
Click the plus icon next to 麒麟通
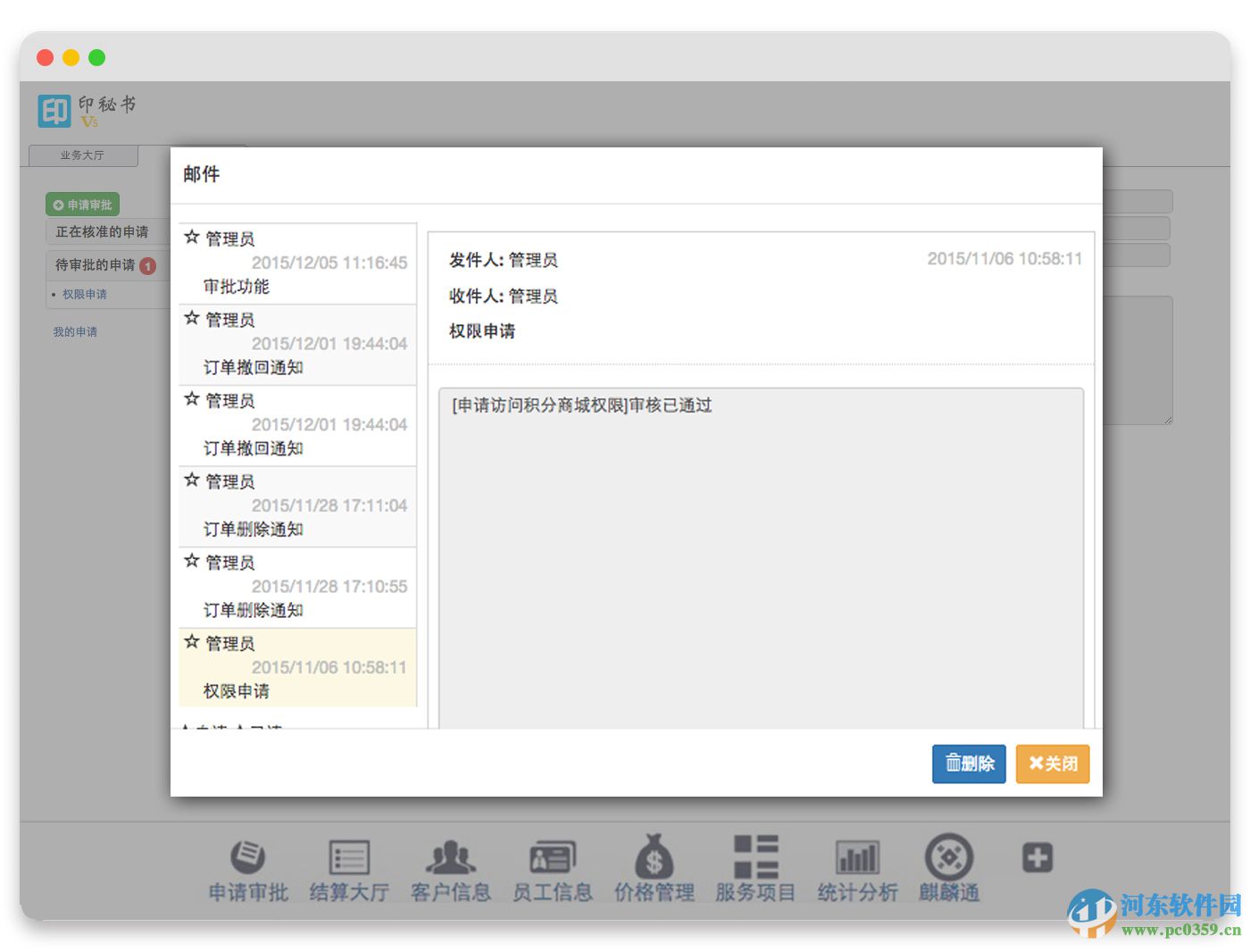pos(1037,856)
